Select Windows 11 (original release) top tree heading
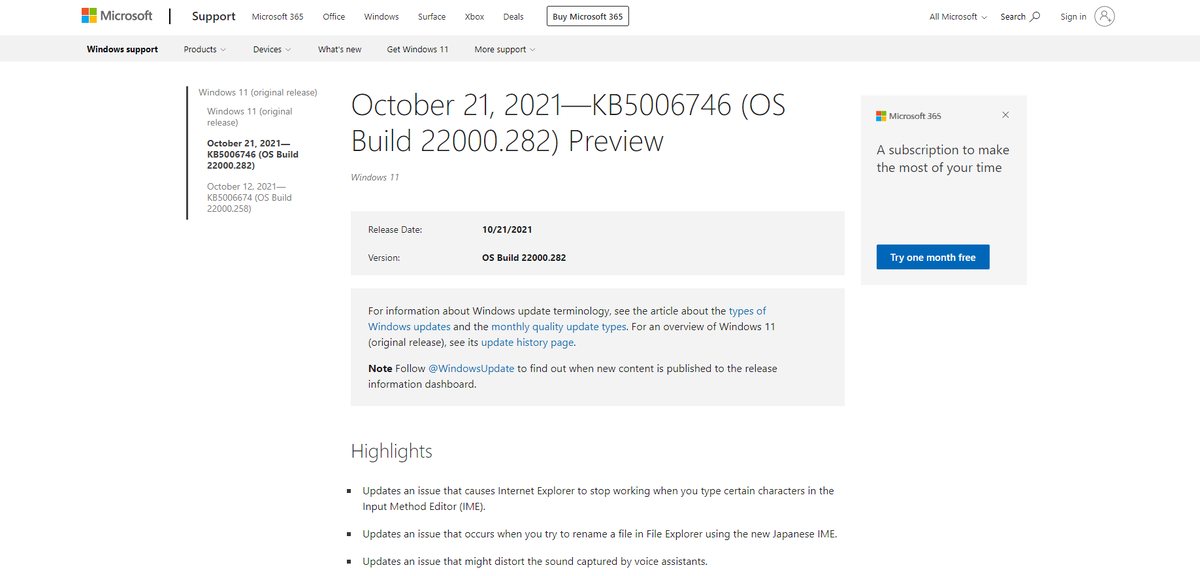This screenshot has width=1200, height=576. click(258, 92)
